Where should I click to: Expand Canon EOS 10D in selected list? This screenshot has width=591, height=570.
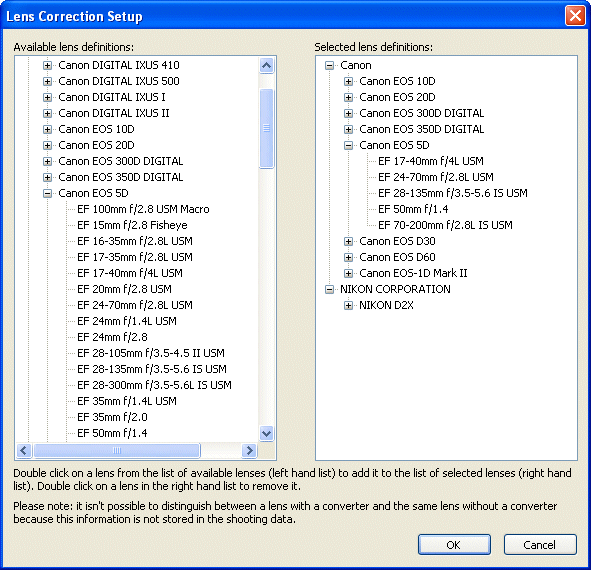(348, 81)
